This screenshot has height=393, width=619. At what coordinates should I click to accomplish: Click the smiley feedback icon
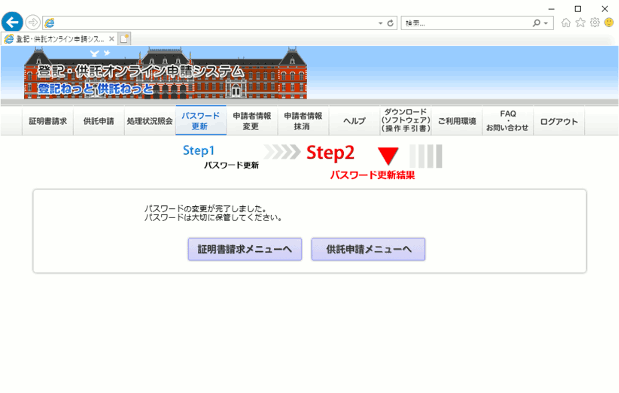point(609,23)
